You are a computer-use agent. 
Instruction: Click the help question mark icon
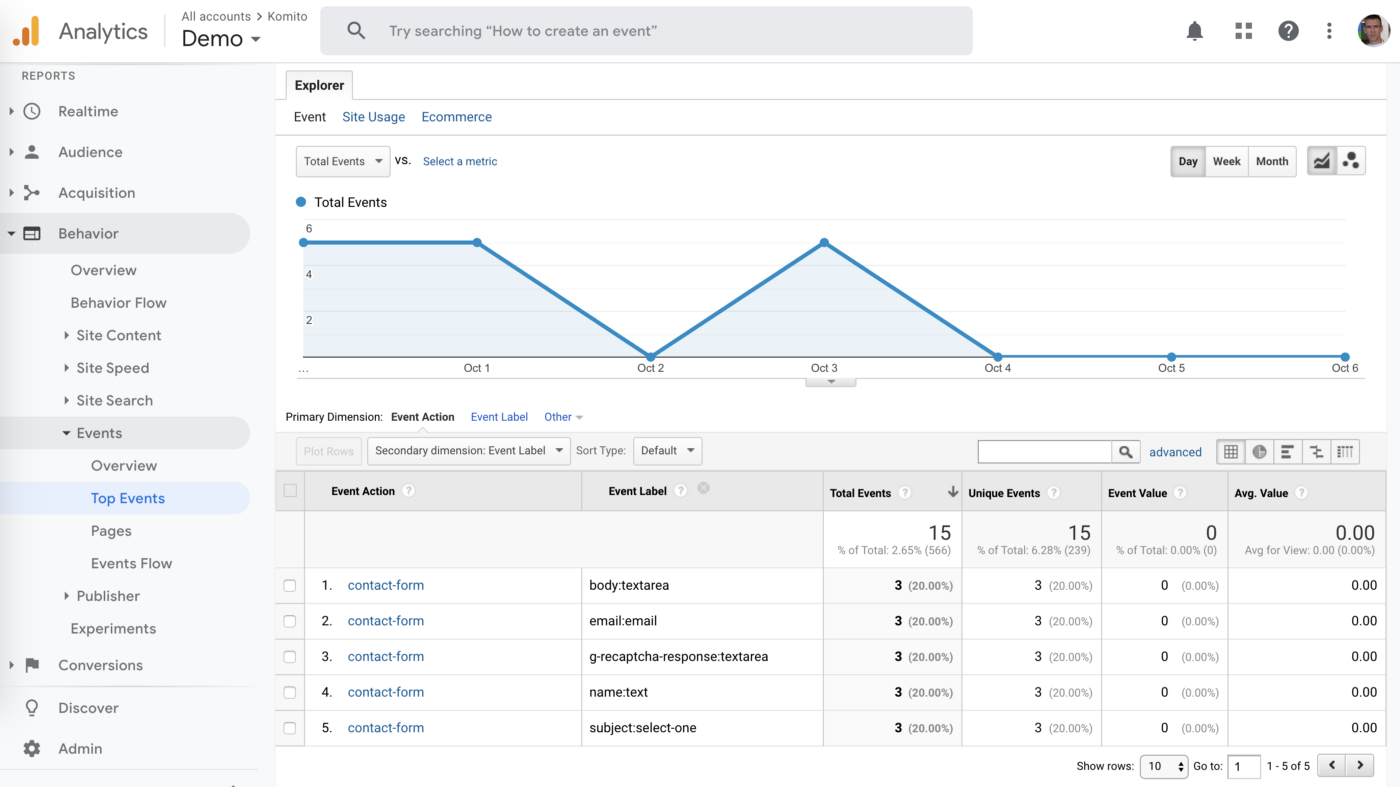tap(1288, 31)
